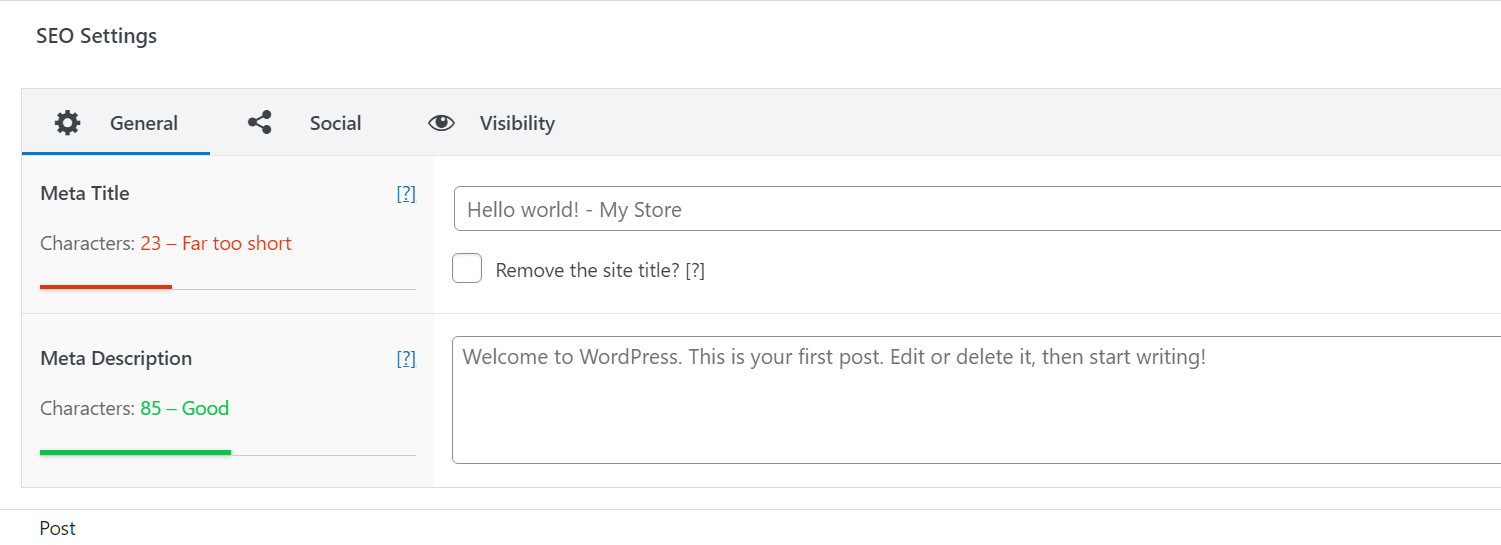Image resolution: width=1501 pixels, height=545 pixels.
Task: Click [?] help beside Remove the site title
Action: 695,270
